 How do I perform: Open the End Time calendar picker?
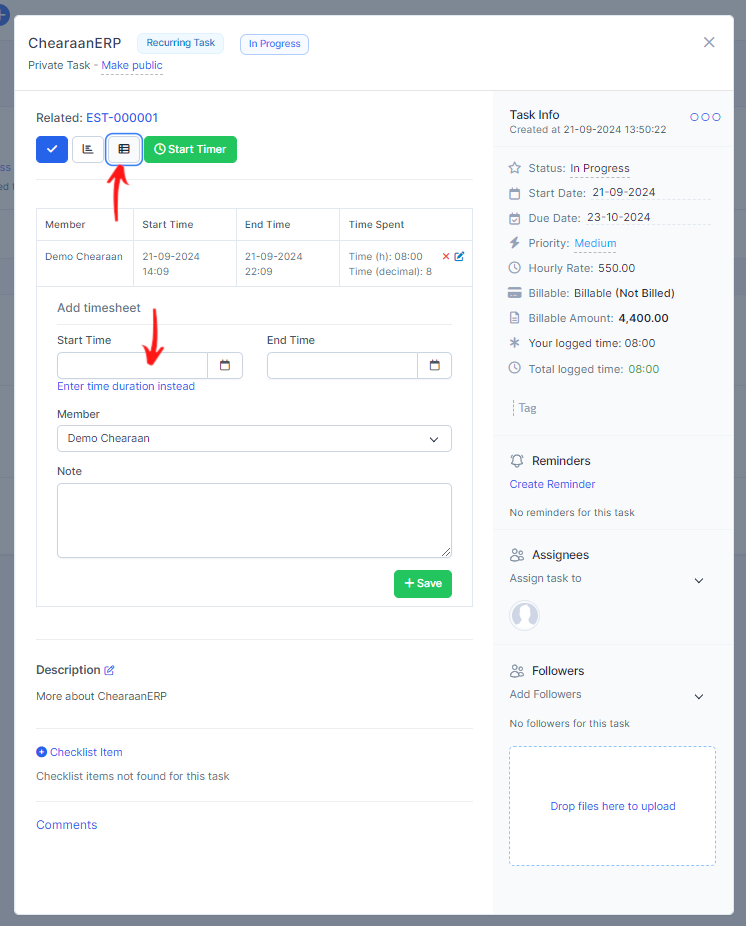click(x=434, y=366)
